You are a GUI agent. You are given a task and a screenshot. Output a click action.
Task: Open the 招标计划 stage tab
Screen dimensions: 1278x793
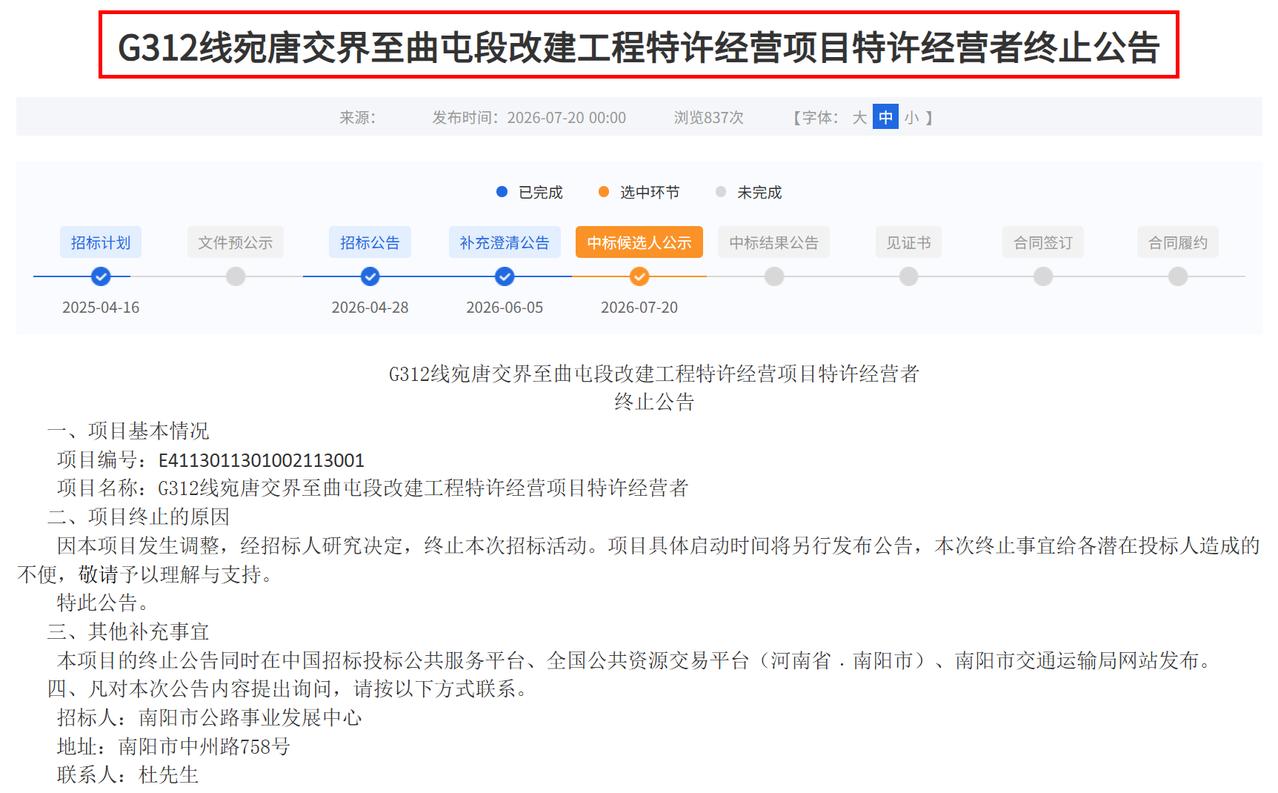pos(100,242)
